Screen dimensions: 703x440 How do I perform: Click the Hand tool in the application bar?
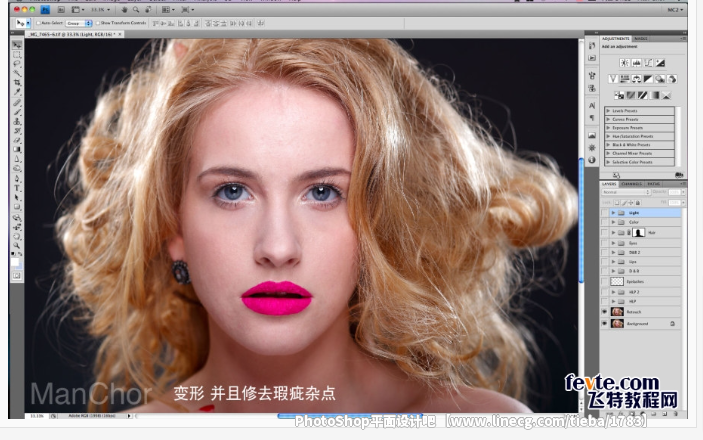click(x=124, y=9)
